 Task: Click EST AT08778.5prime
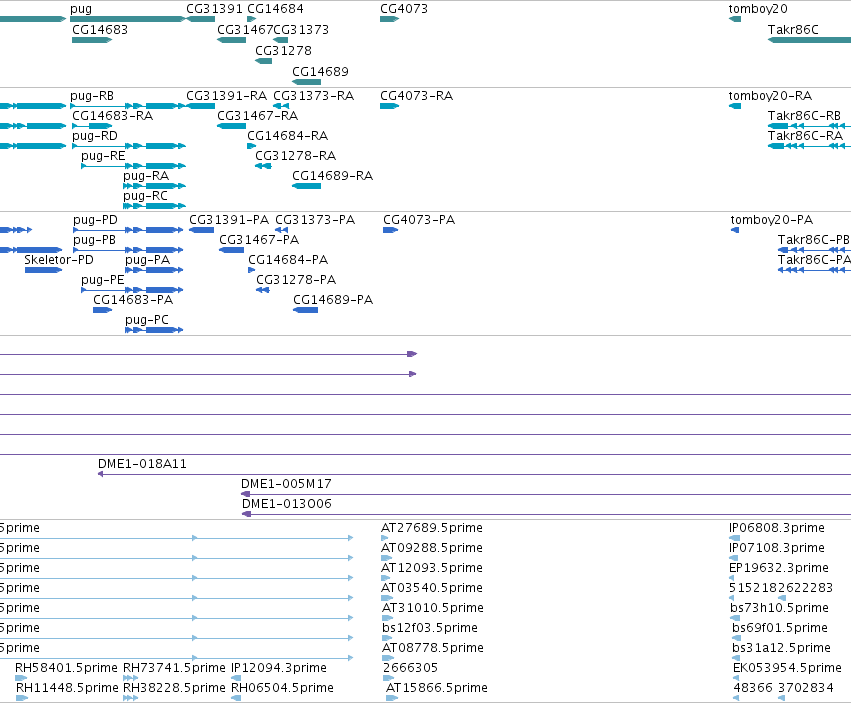tap(432, 648)
